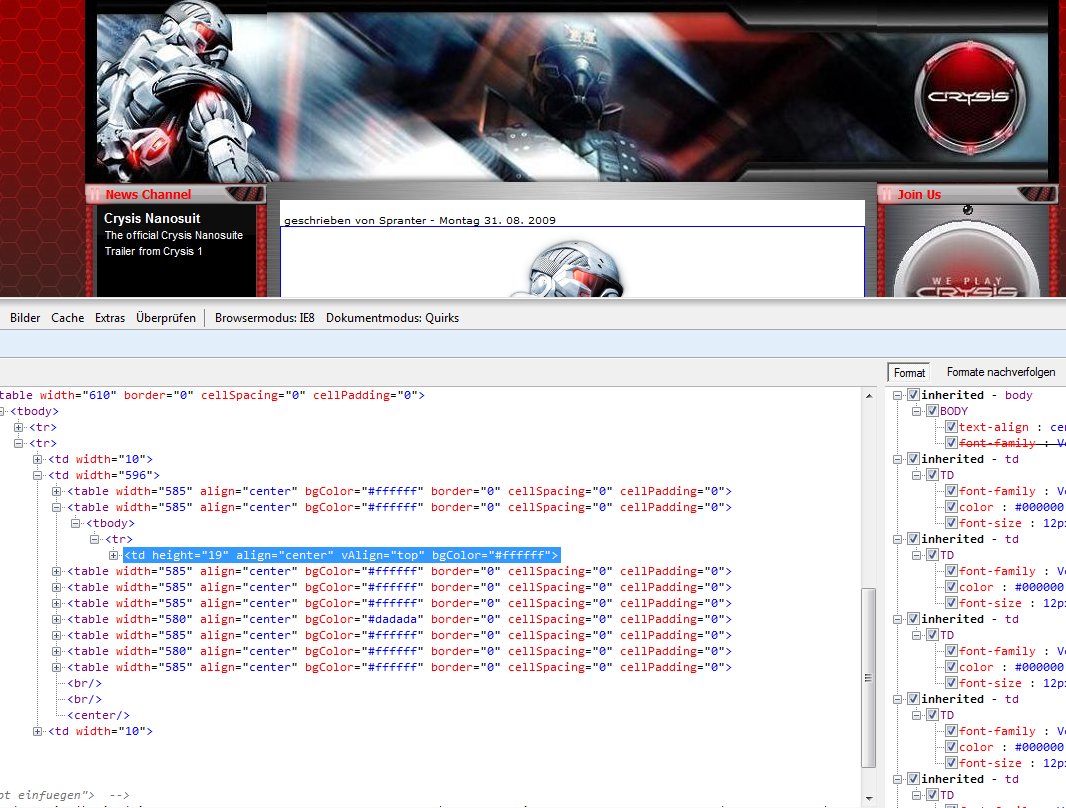This screenshot has width=1066, height=808.
Task: Collapse the tbody above the highlighted td
Action: [75, 523]
